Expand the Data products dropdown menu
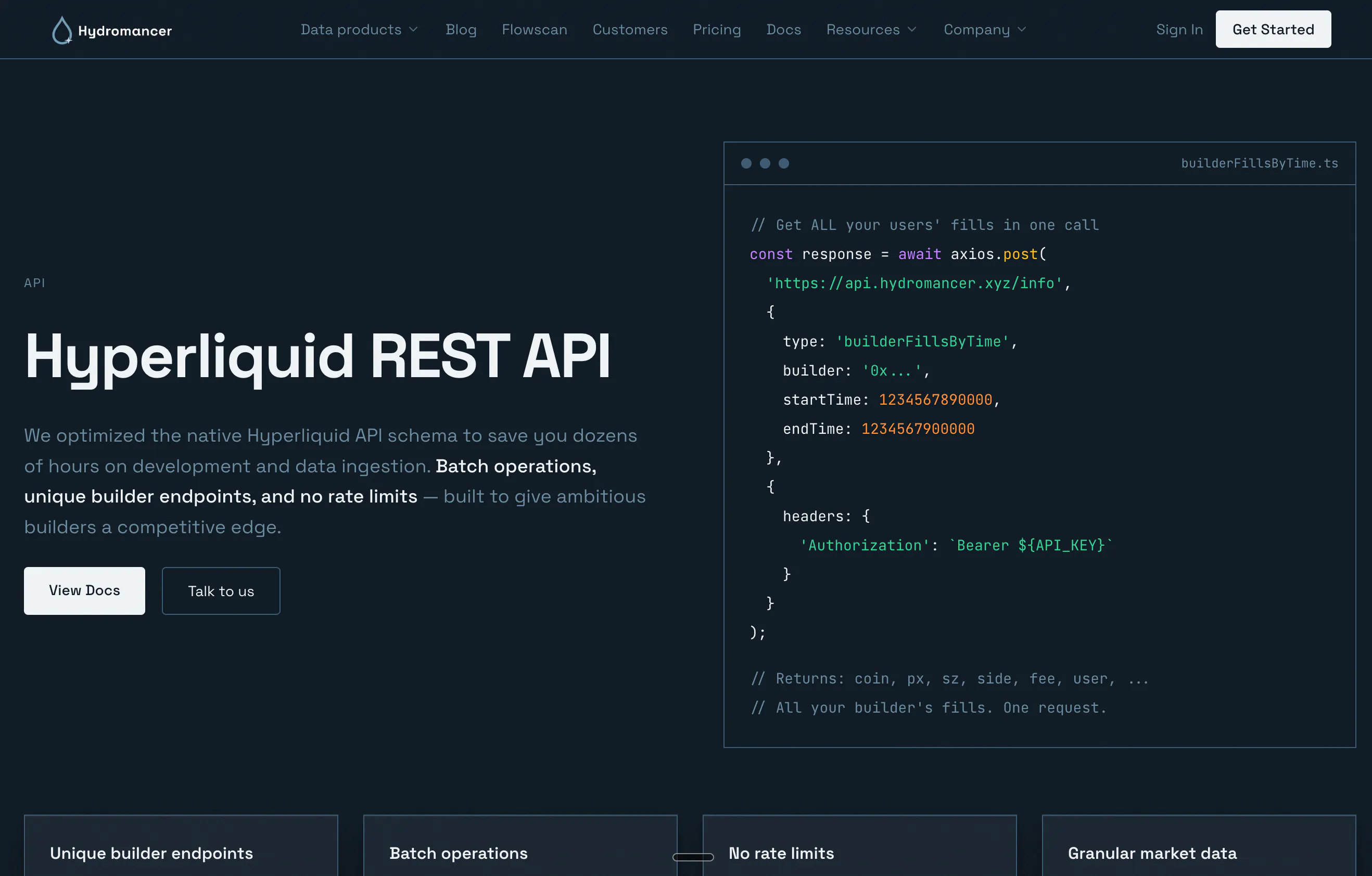The width and height of the screenshot is (1372, 876). tap(360, 30)
